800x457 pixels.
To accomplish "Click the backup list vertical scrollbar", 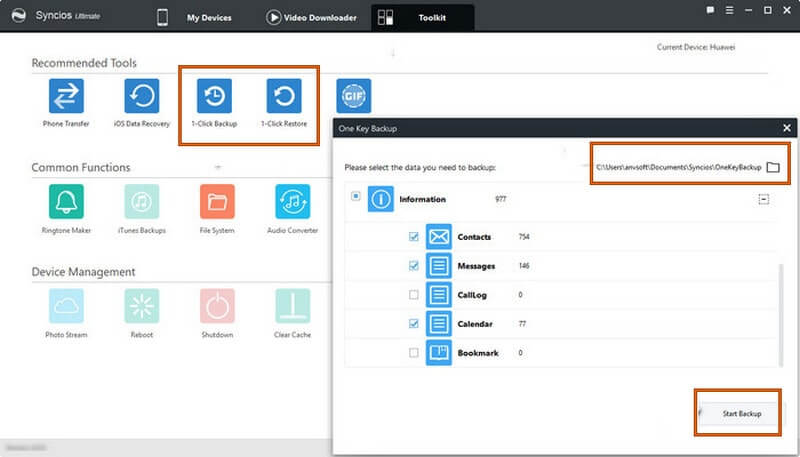I will (781, 315).
